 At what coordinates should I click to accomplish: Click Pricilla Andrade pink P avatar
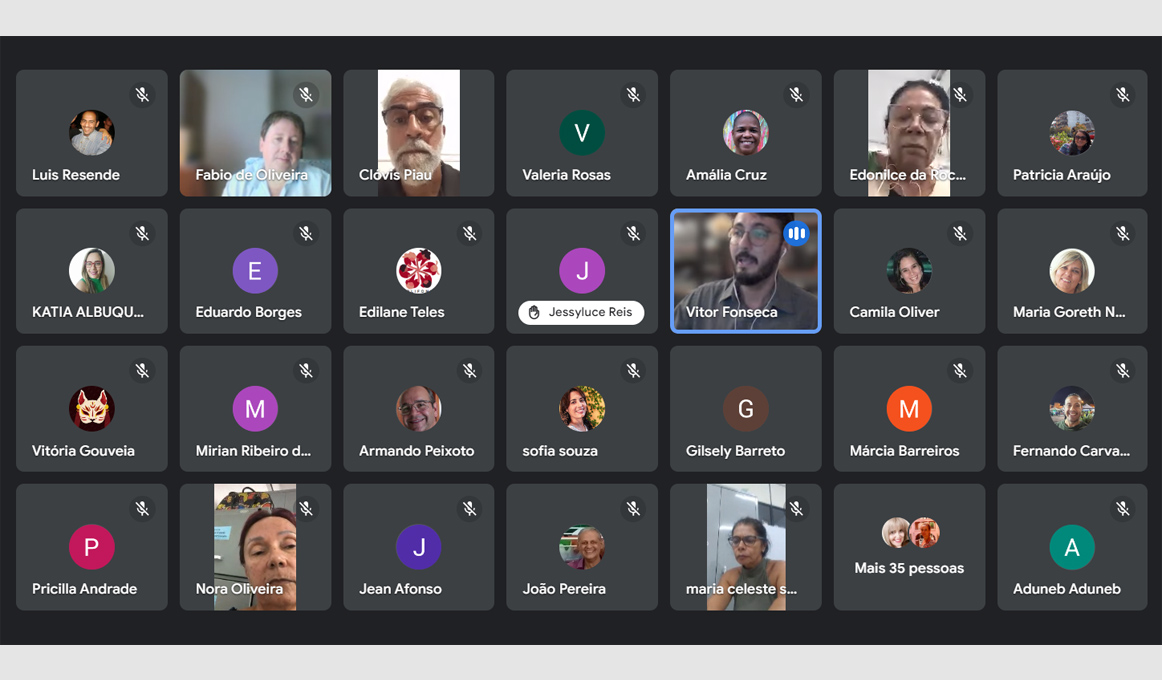pyautogui.click(x=92, y=547)
